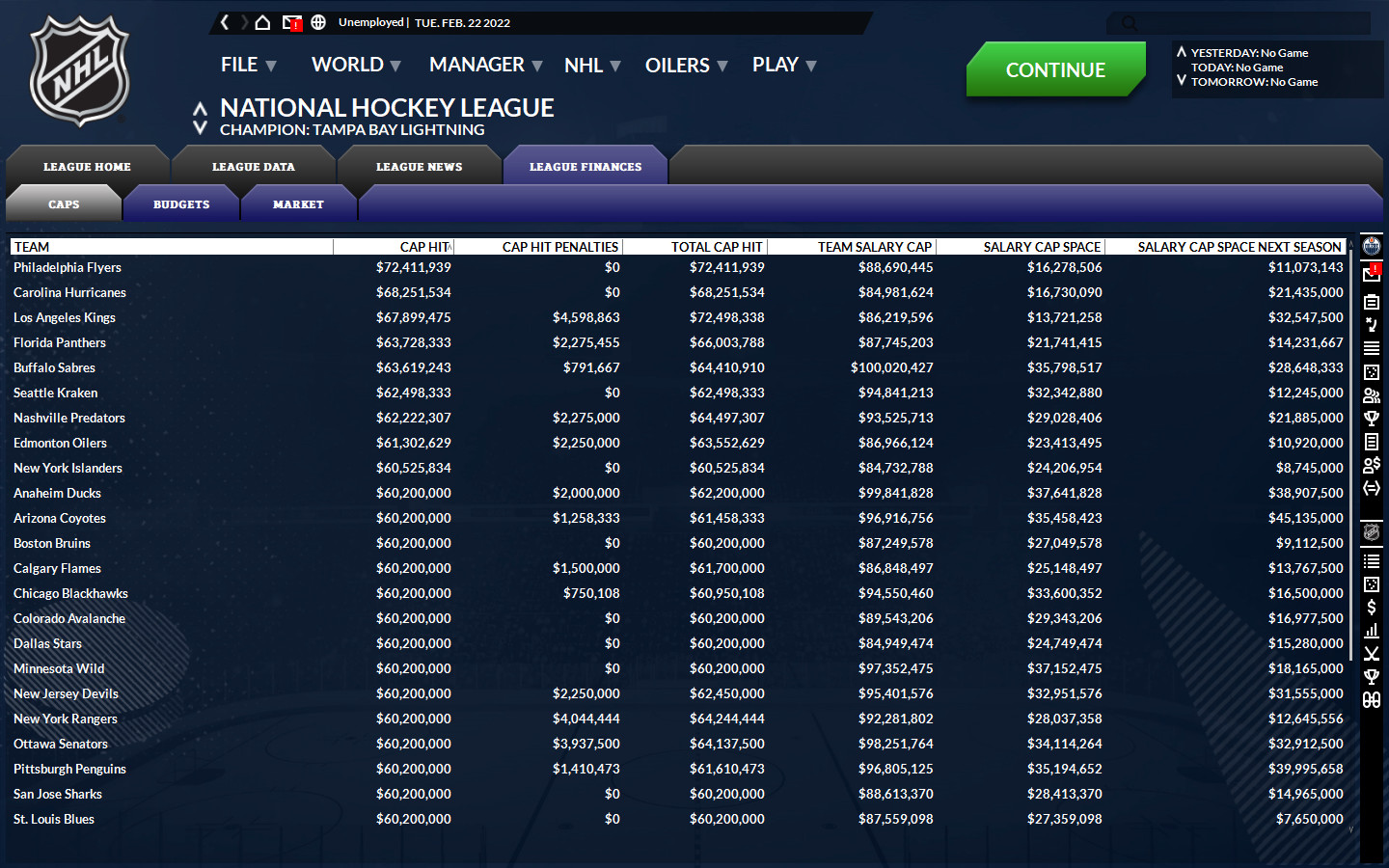Open the OILERS dropdown menu

[686, 66]
